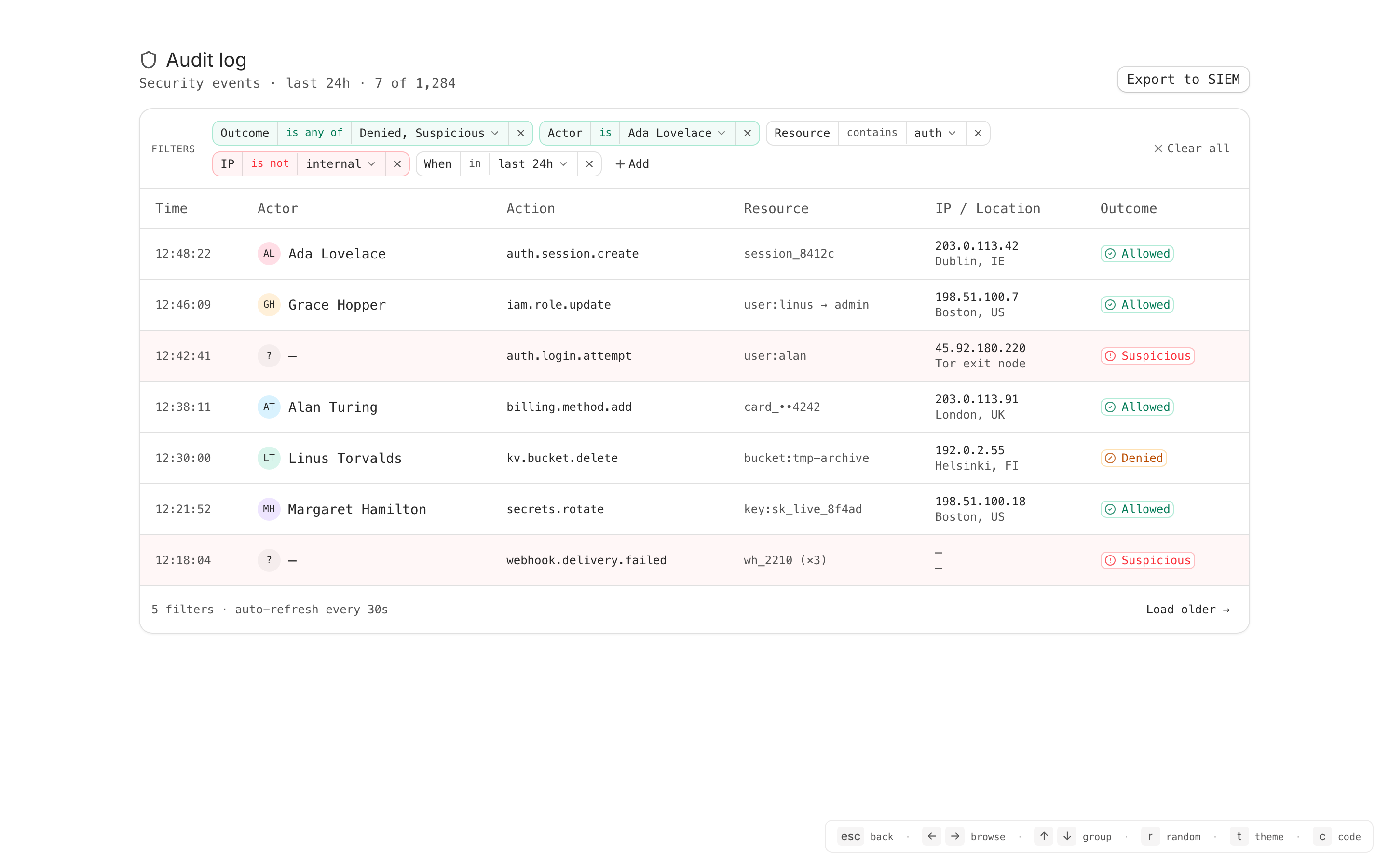The image size is (1389, 868).
Task: Remove the Outcome filter chip
Action: coord(520,133)
